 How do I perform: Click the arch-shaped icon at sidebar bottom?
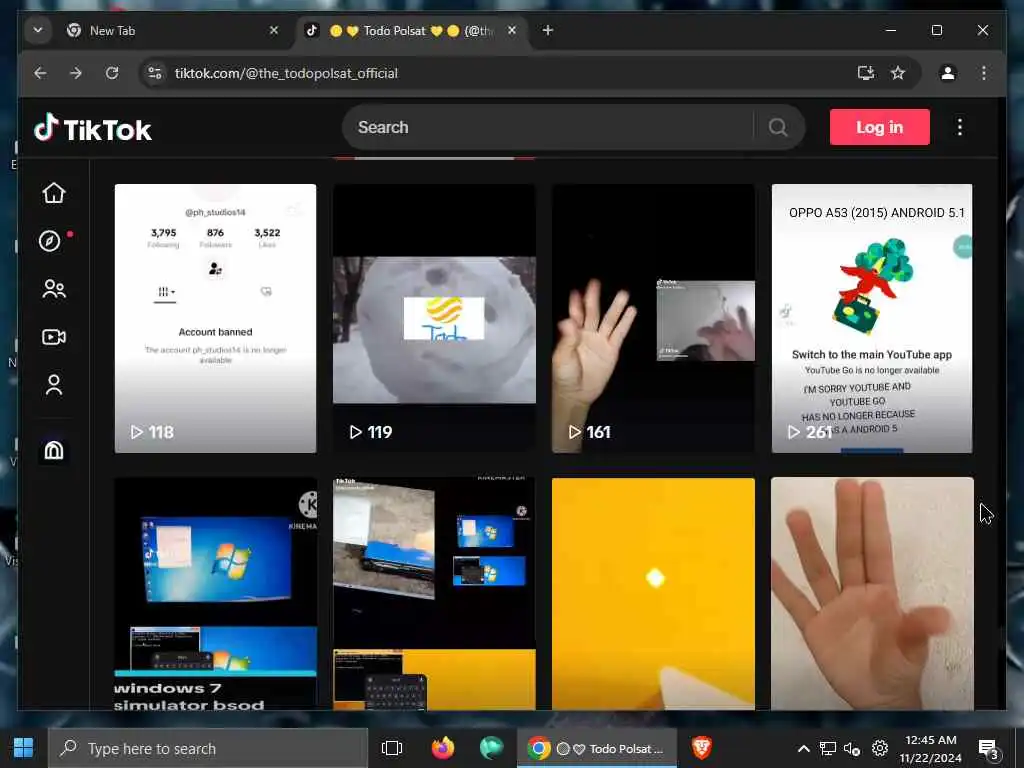tap(54, 450)
